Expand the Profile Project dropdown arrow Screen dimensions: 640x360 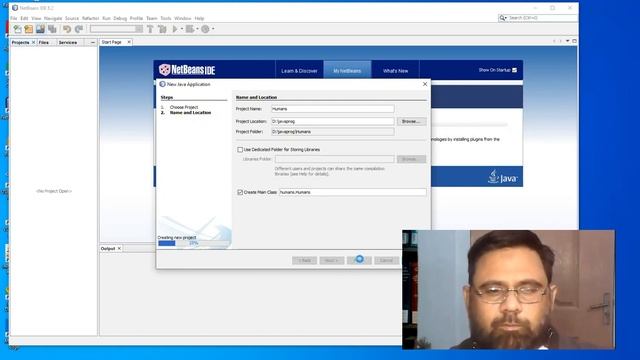click(213, 29)
